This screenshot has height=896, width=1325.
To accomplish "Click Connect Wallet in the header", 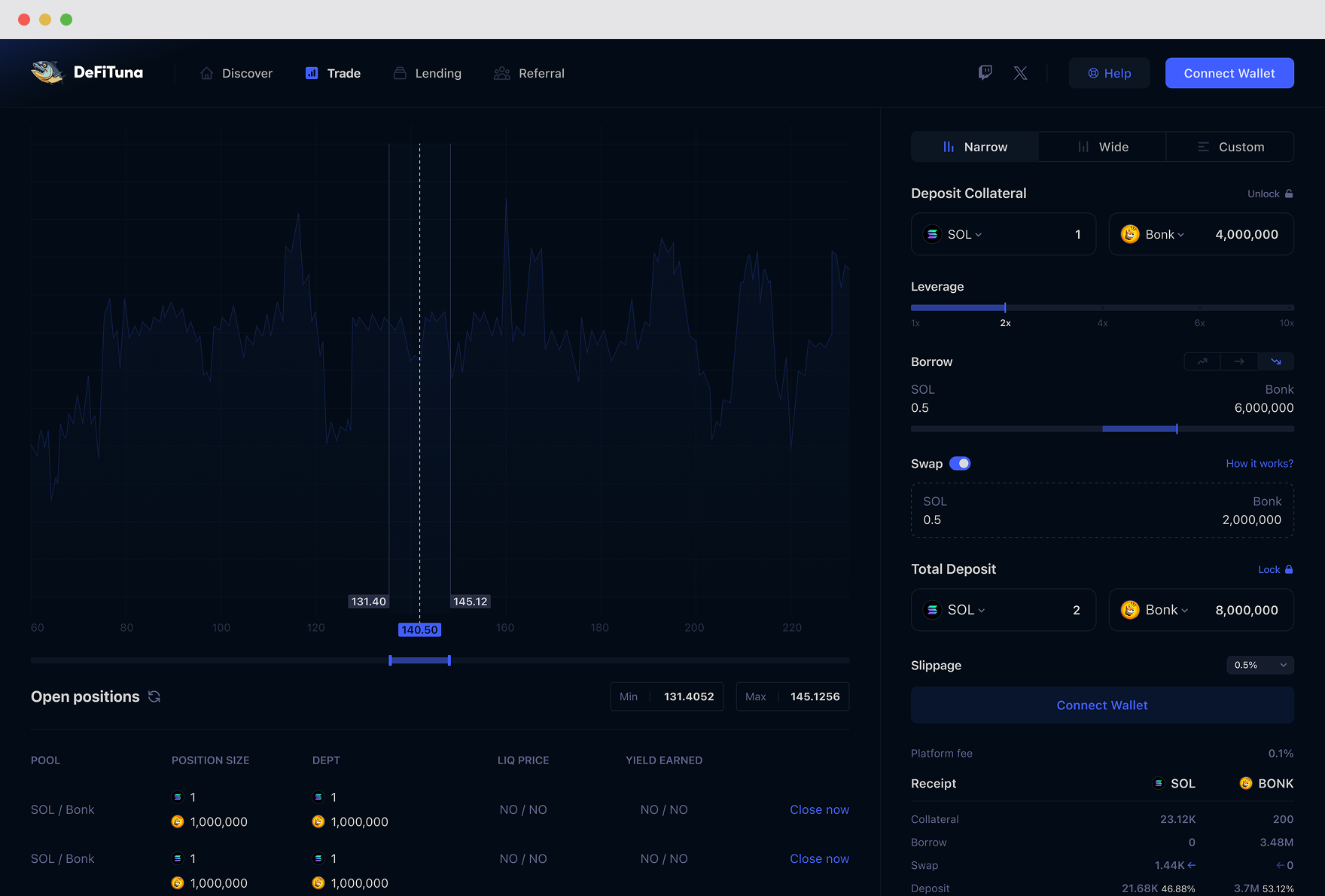I will point(1229,73).
